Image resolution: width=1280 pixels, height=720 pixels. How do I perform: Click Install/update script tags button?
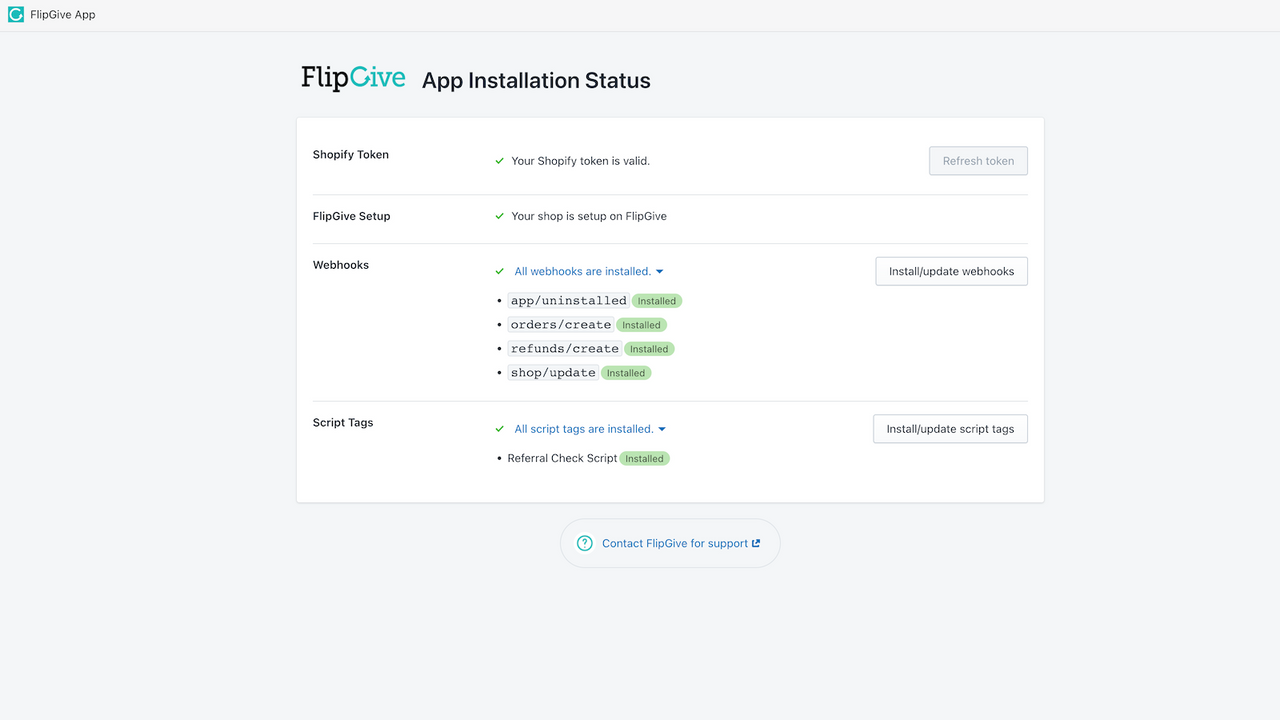(950, 429)
